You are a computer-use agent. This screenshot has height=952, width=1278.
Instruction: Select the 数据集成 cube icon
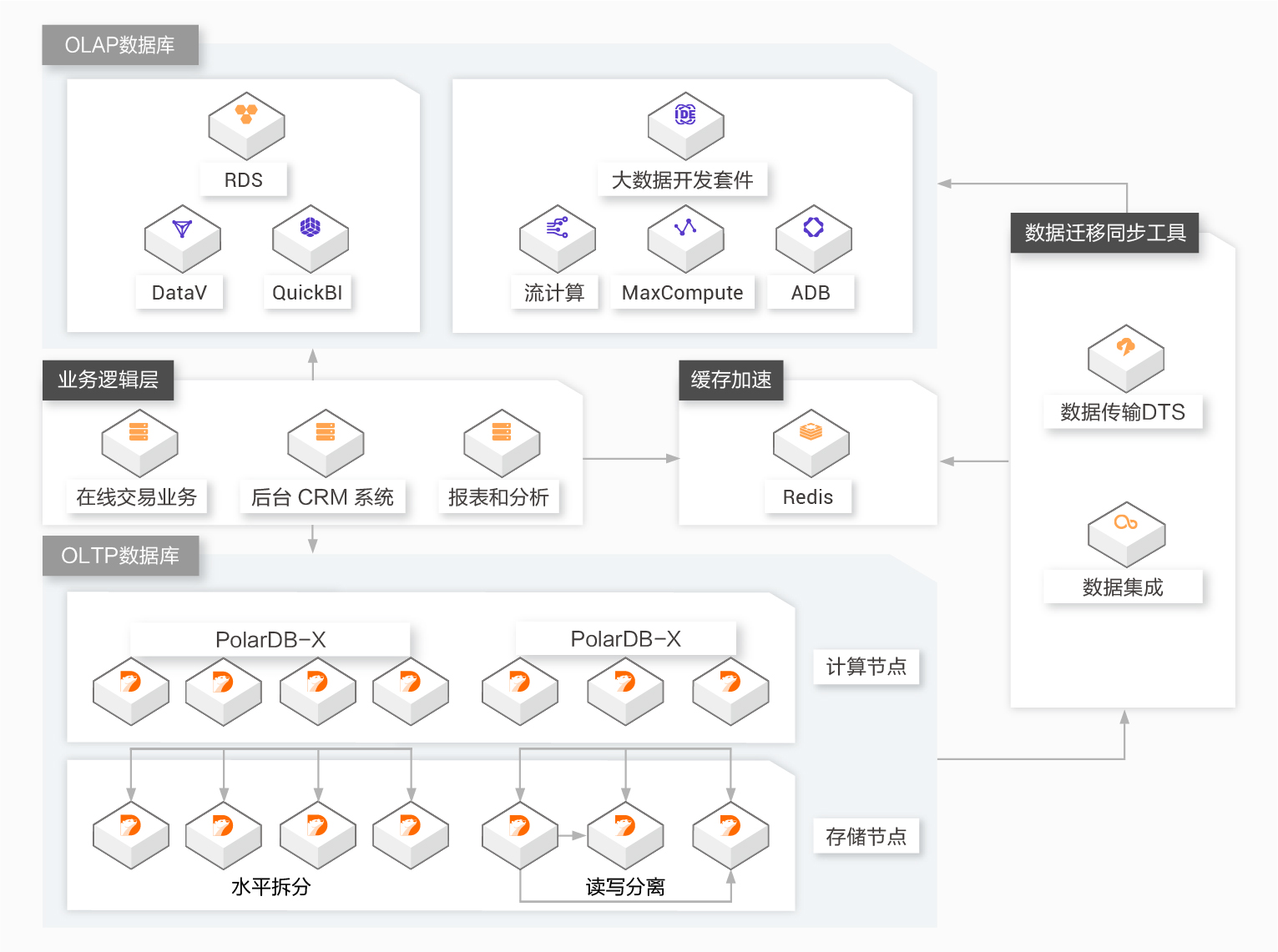pos(1125,535)
